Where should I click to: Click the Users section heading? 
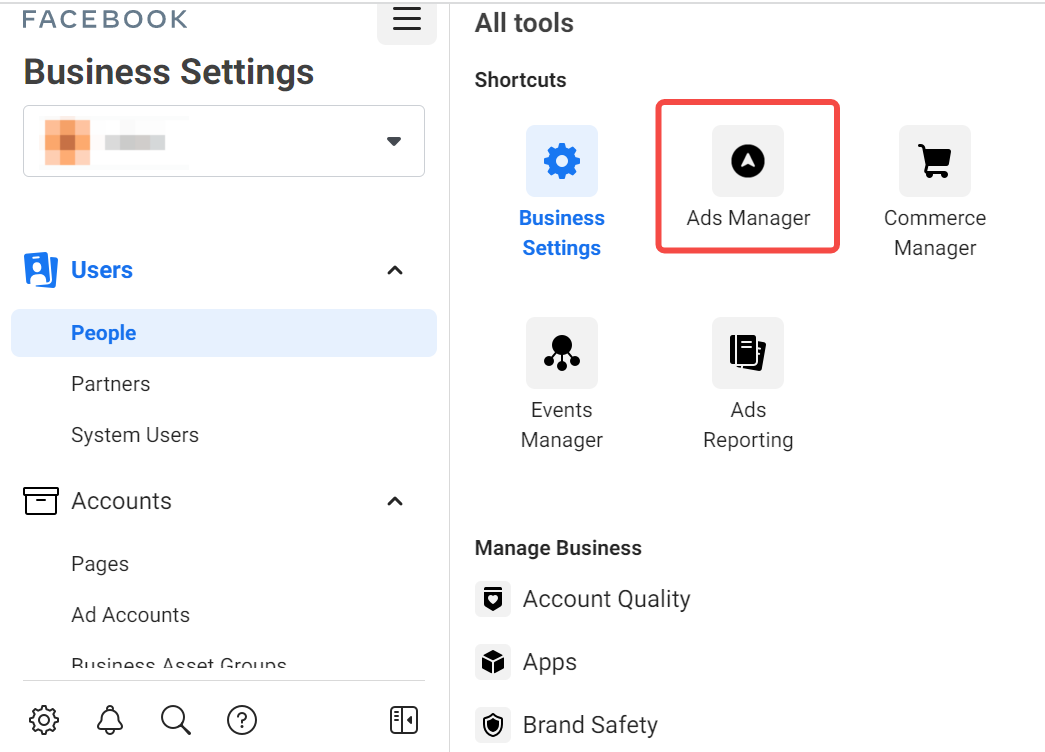click(x=102, y=270)
